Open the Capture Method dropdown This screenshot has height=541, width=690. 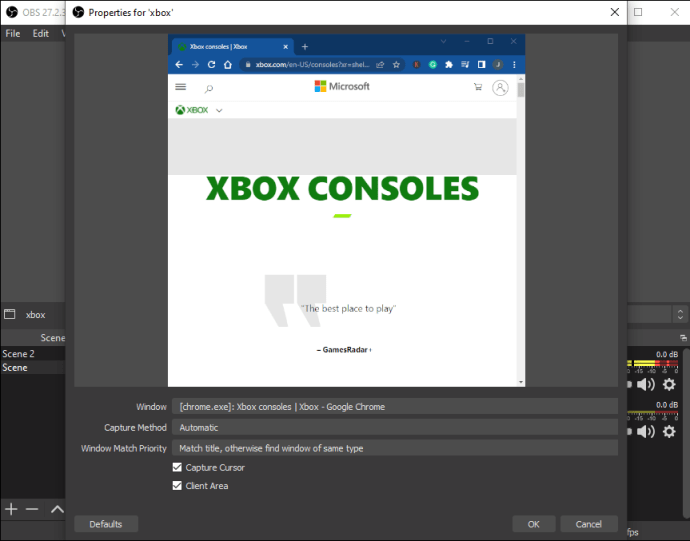(395, 427)
